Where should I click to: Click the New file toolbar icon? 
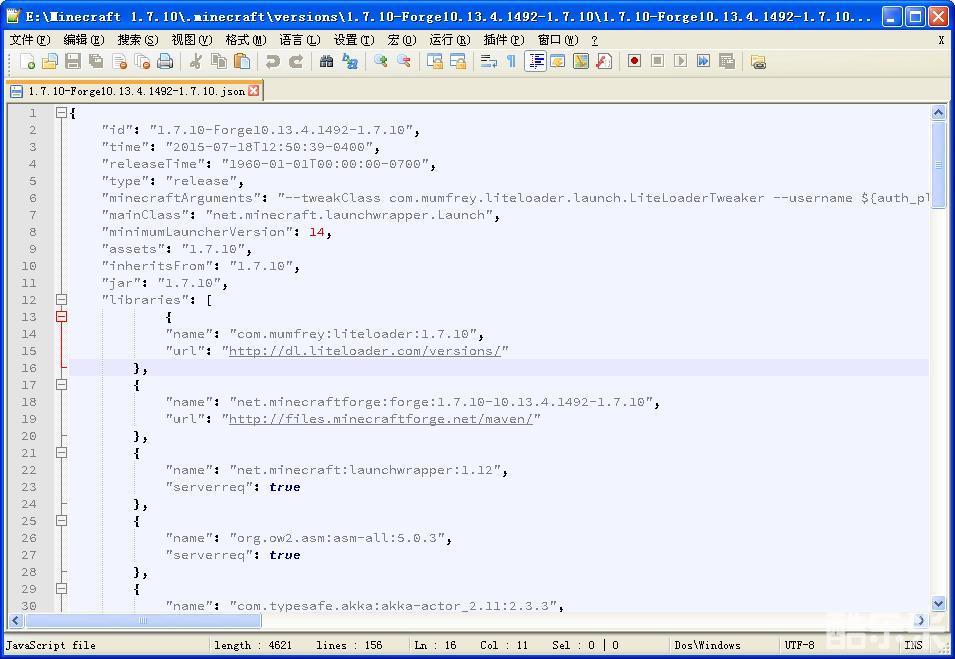[x=27, y=62]
